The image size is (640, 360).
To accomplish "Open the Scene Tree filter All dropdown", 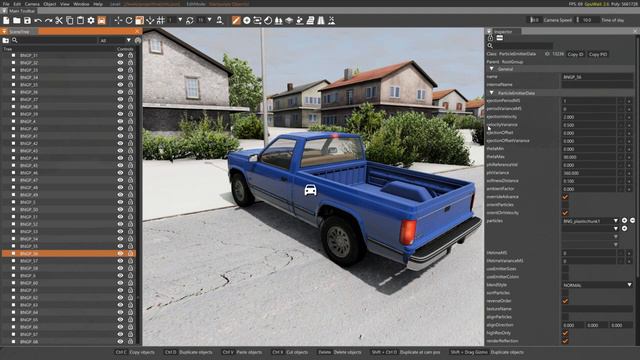I will tap(115, 40).
